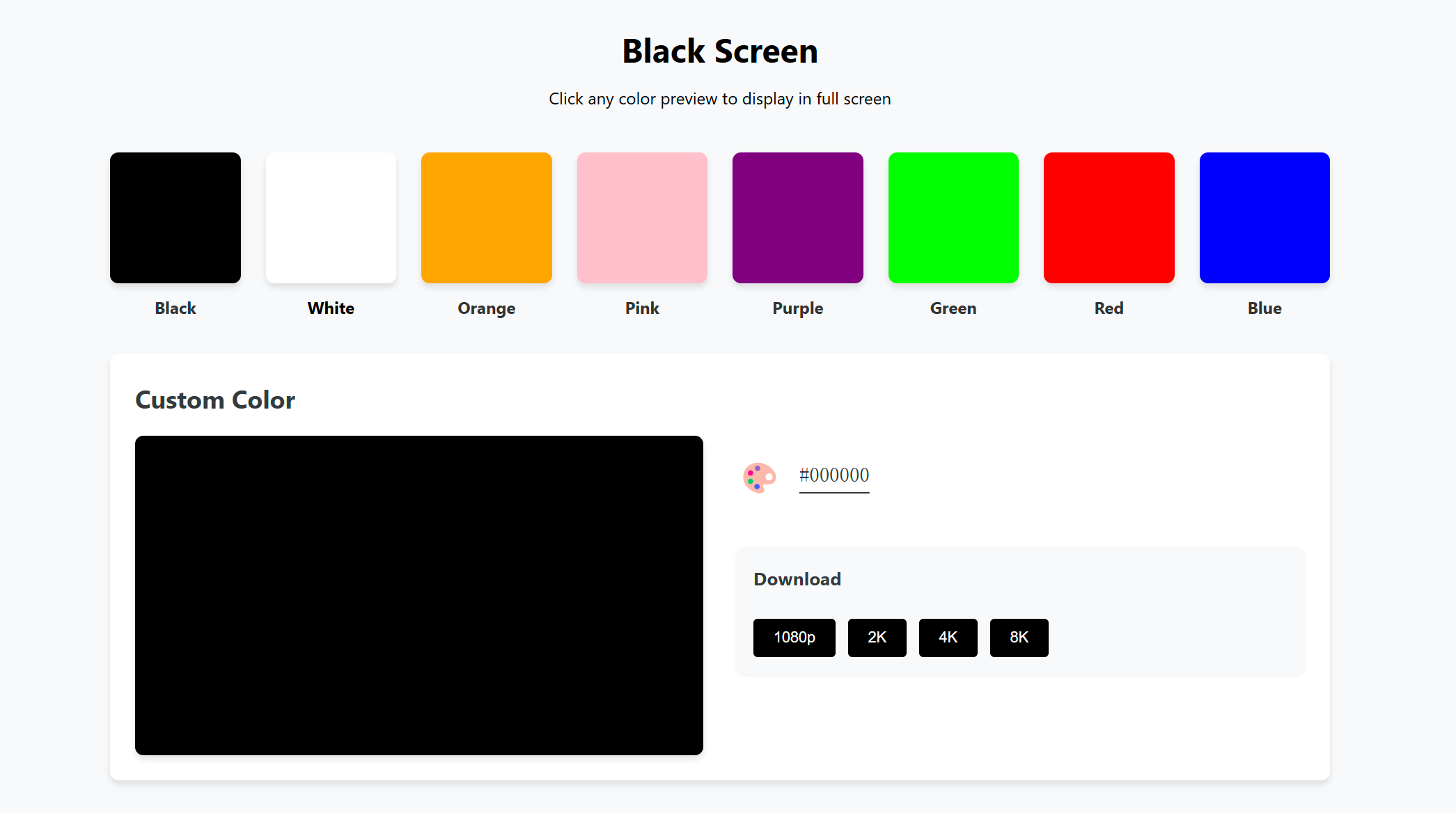
Task: Click the Black color preview square
Action: click(175, 217)
